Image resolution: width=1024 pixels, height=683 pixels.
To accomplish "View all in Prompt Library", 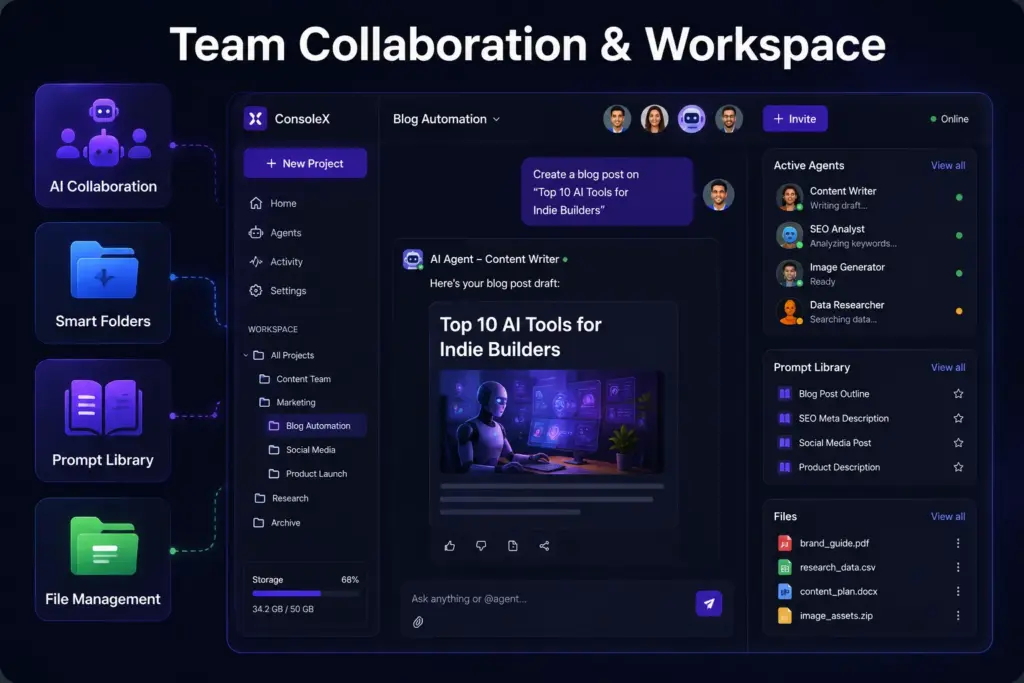I will 948,368.
